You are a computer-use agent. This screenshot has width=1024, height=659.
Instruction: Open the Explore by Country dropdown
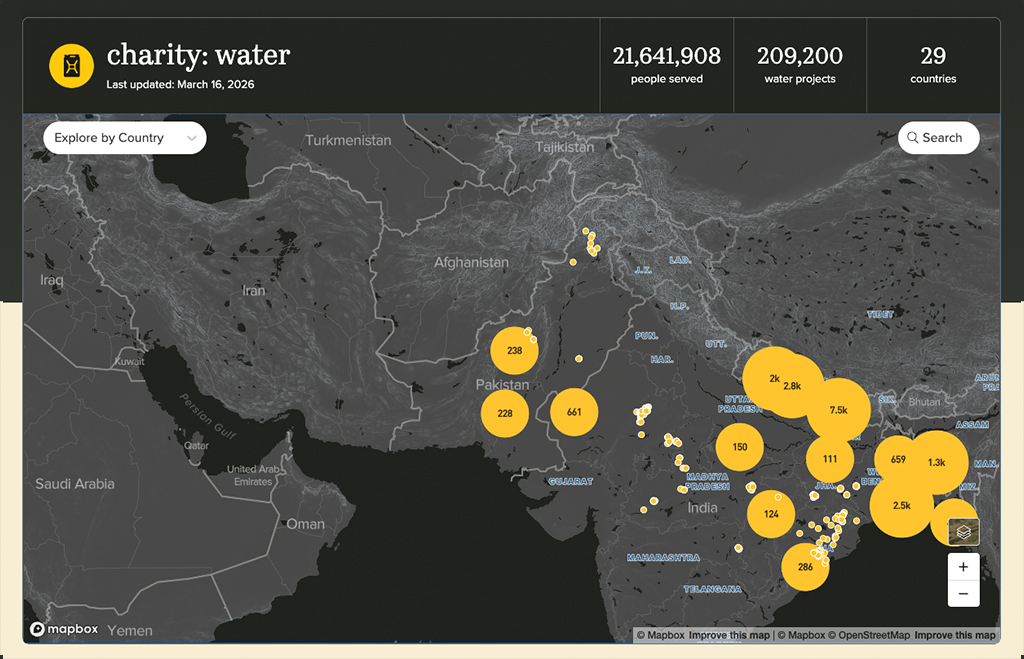pyautogui.click(x=125, y=138)
